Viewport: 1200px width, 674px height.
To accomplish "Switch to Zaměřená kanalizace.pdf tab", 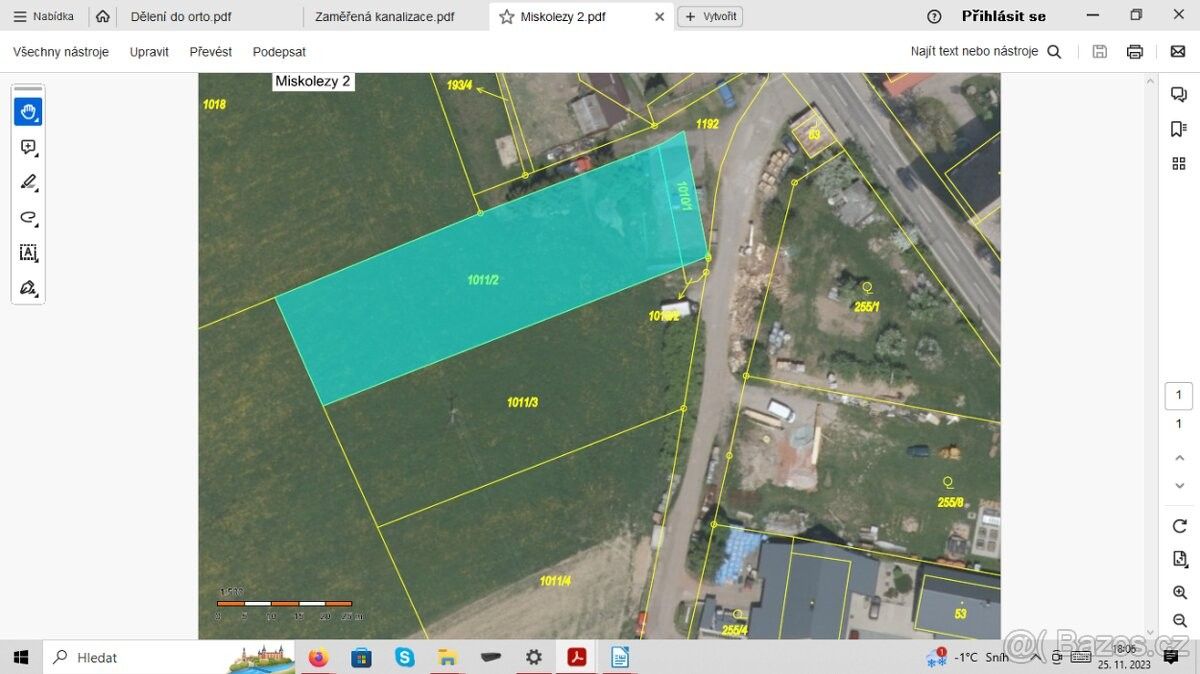I will pyautogui.click(x=384, y=16).
